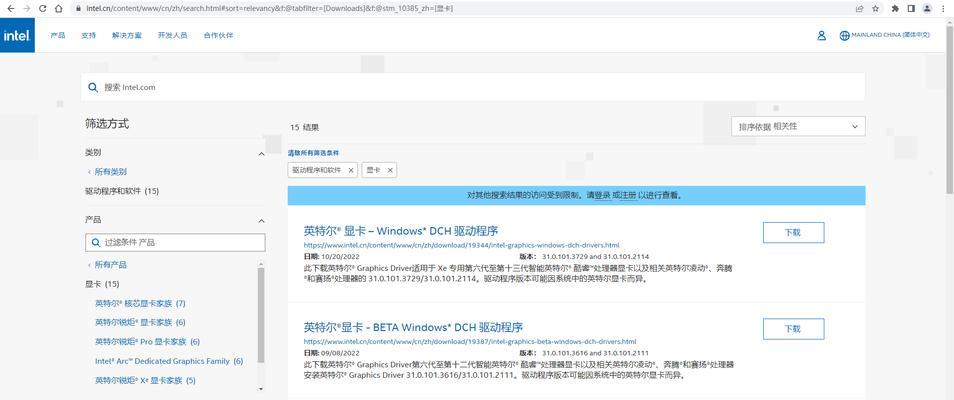The width and height of the screenshot is (954, 400).
Task: Click the magnifier in Intel.com search
Action: (93, 87)
